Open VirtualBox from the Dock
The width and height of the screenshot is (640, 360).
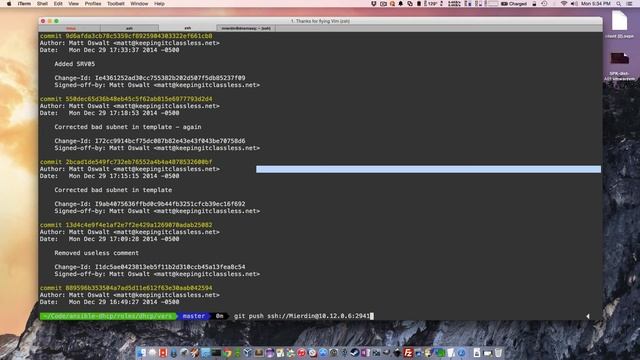click(248, 353)
